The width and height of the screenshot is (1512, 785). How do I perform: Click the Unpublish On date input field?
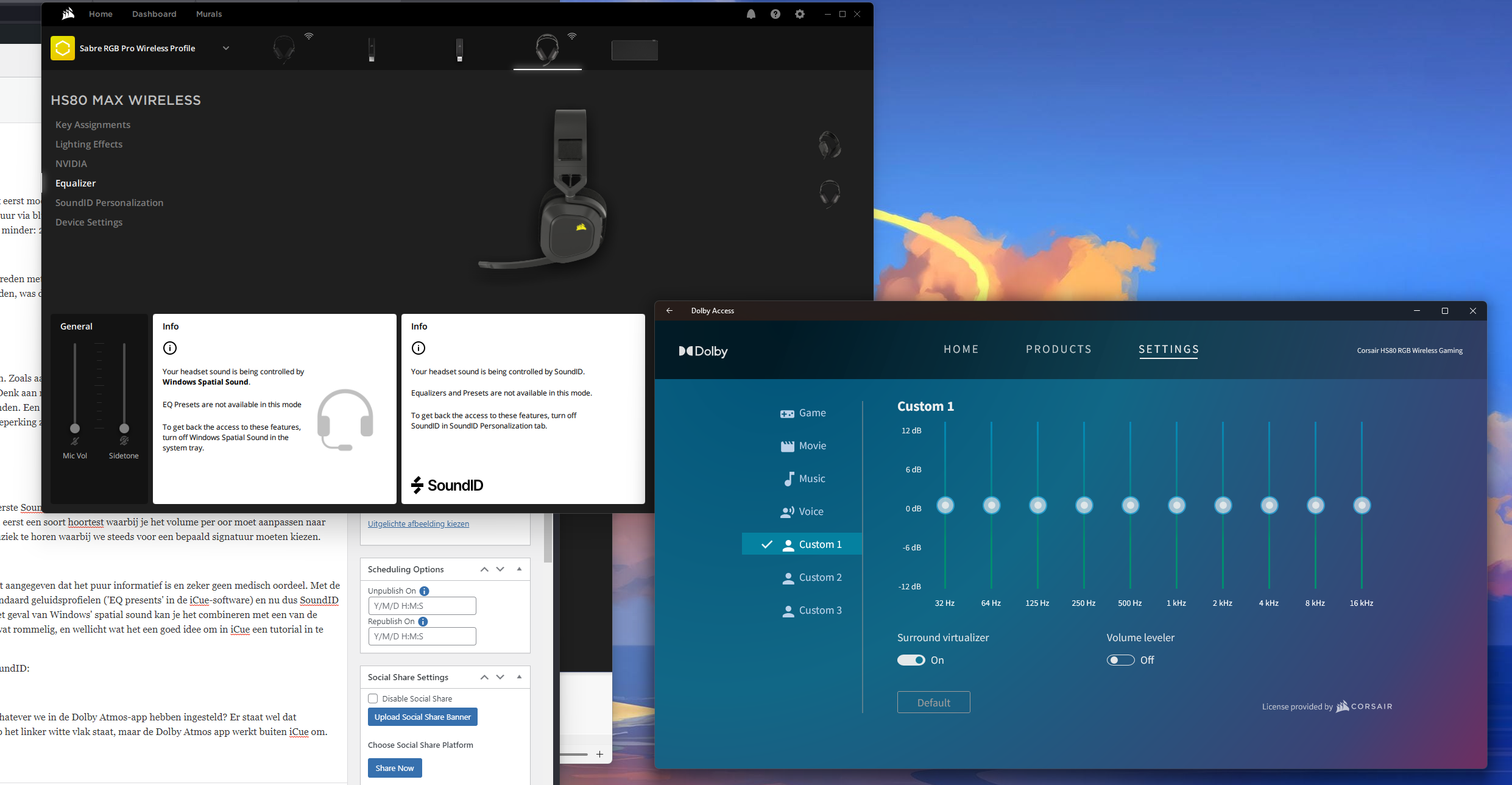tap(422, 606)
